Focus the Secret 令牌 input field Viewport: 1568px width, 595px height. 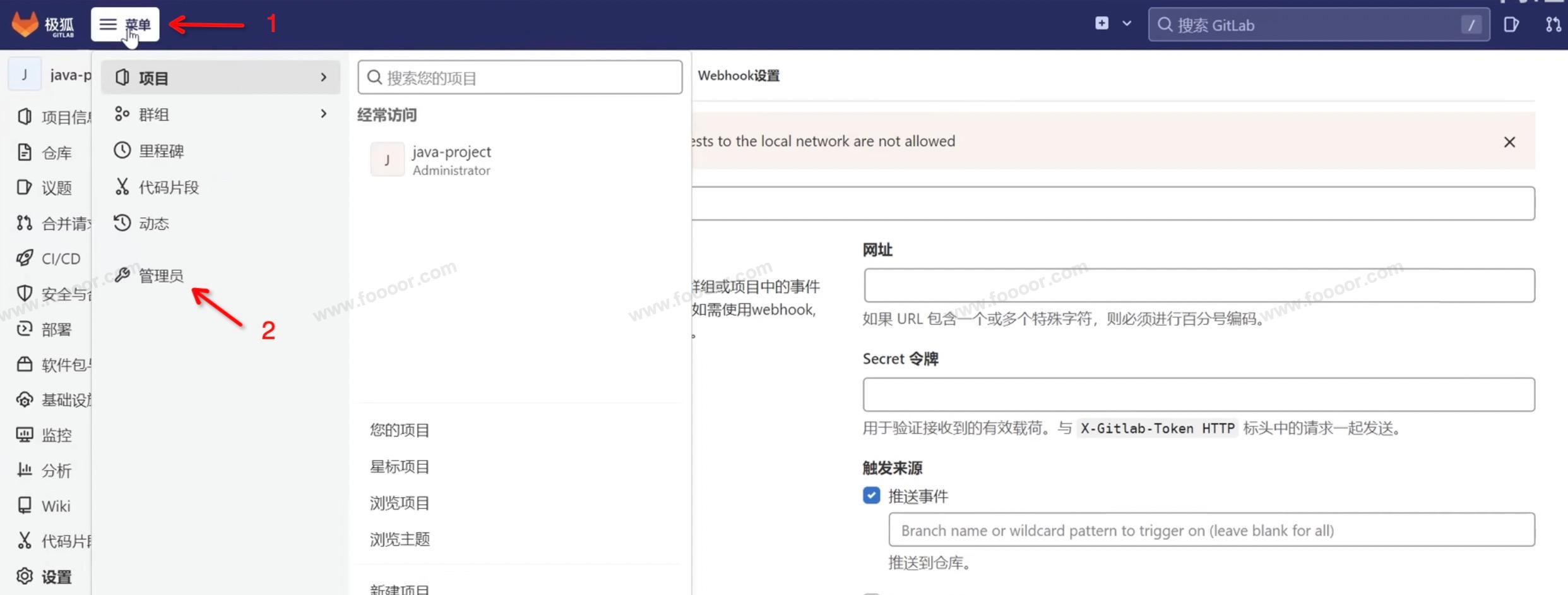pyautogui.click(x=1198, y=395)
